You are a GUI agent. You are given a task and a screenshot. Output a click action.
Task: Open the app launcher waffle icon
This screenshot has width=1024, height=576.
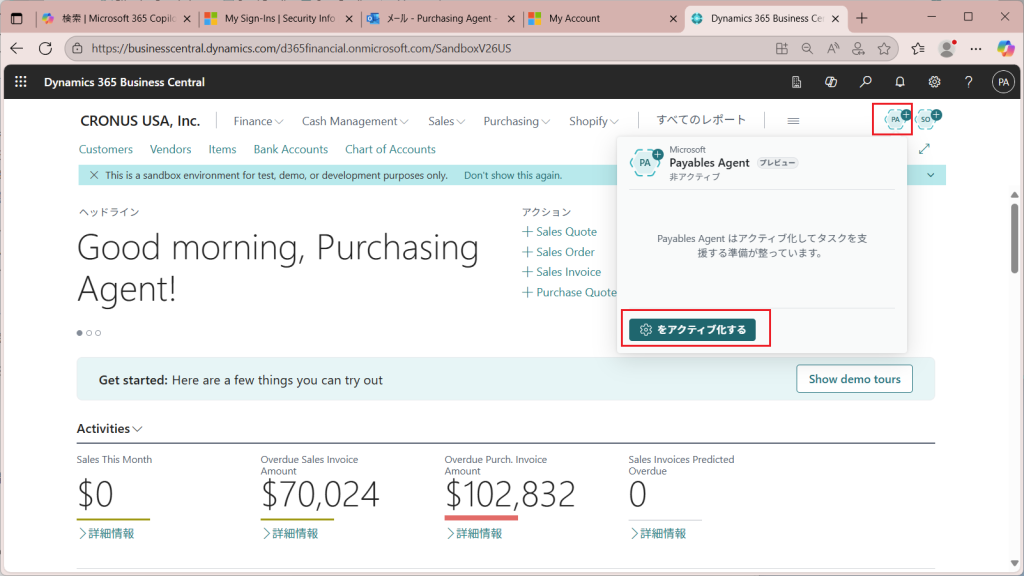(x=20, y=82)
